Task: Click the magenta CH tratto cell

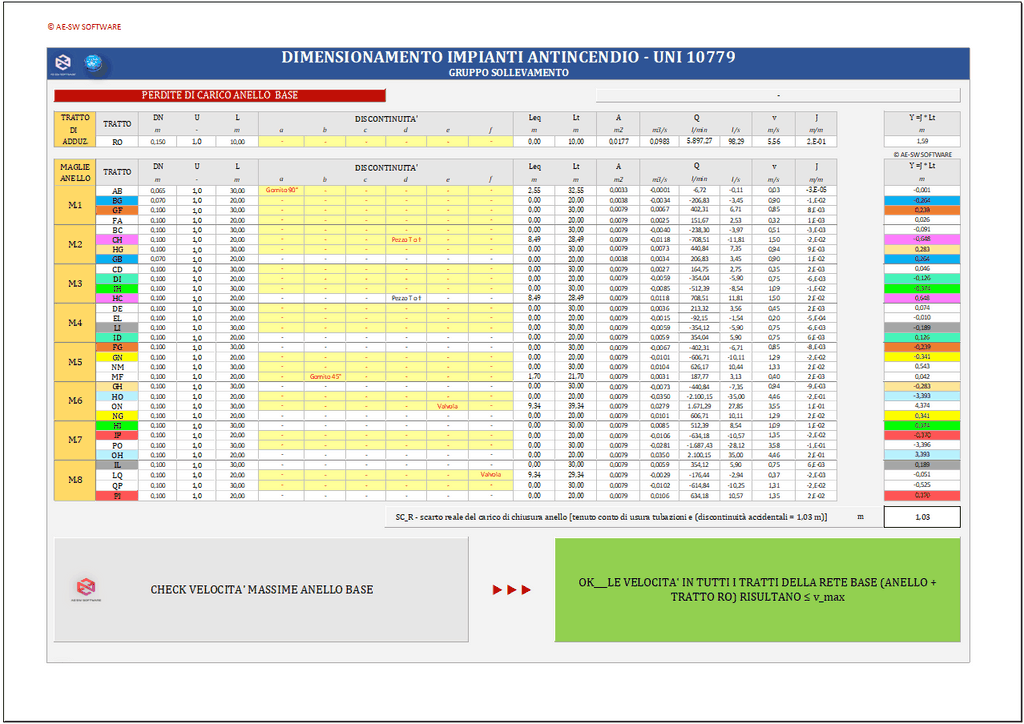Action: point(117,240)
